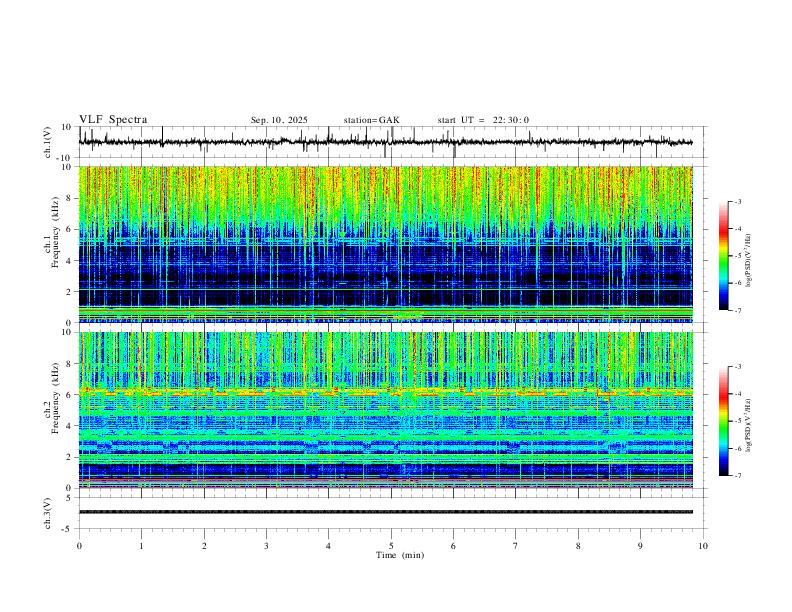Click the ch.3 flat voltage trace
Image resolution: width=792 pixels, height=612 pixels.
coord(385,512)
